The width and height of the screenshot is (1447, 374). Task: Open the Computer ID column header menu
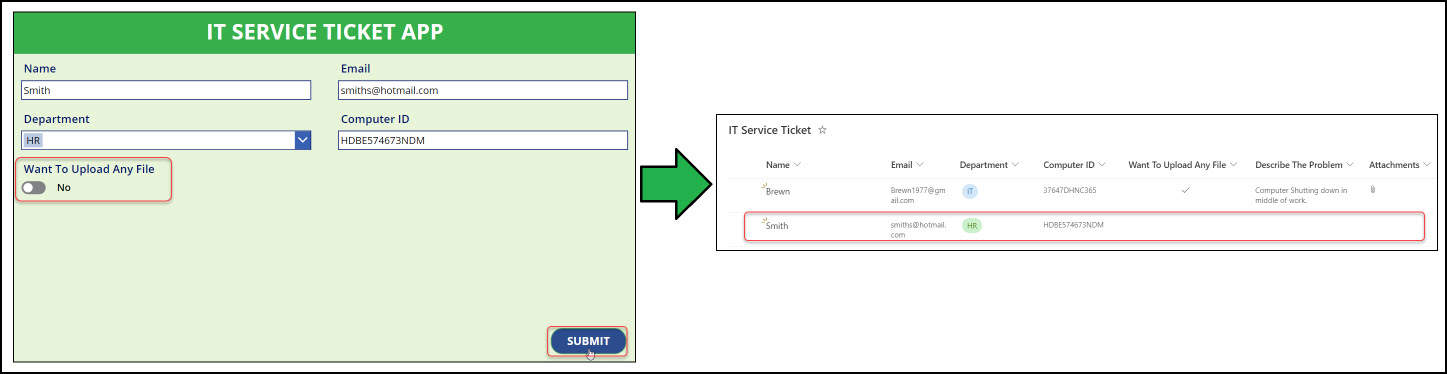pos(1103,165)
